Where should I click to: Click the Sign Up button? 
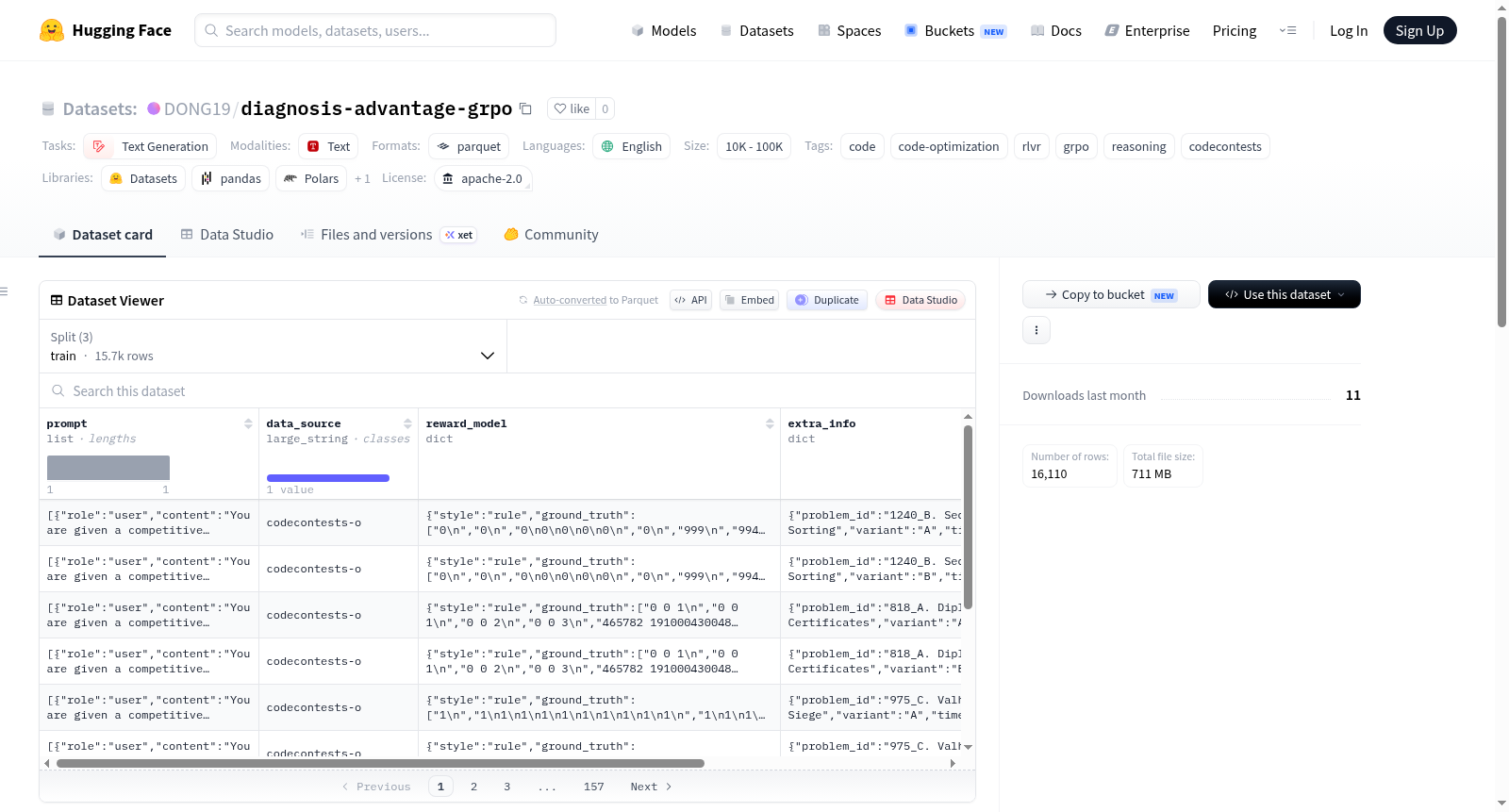(1420, 30)
